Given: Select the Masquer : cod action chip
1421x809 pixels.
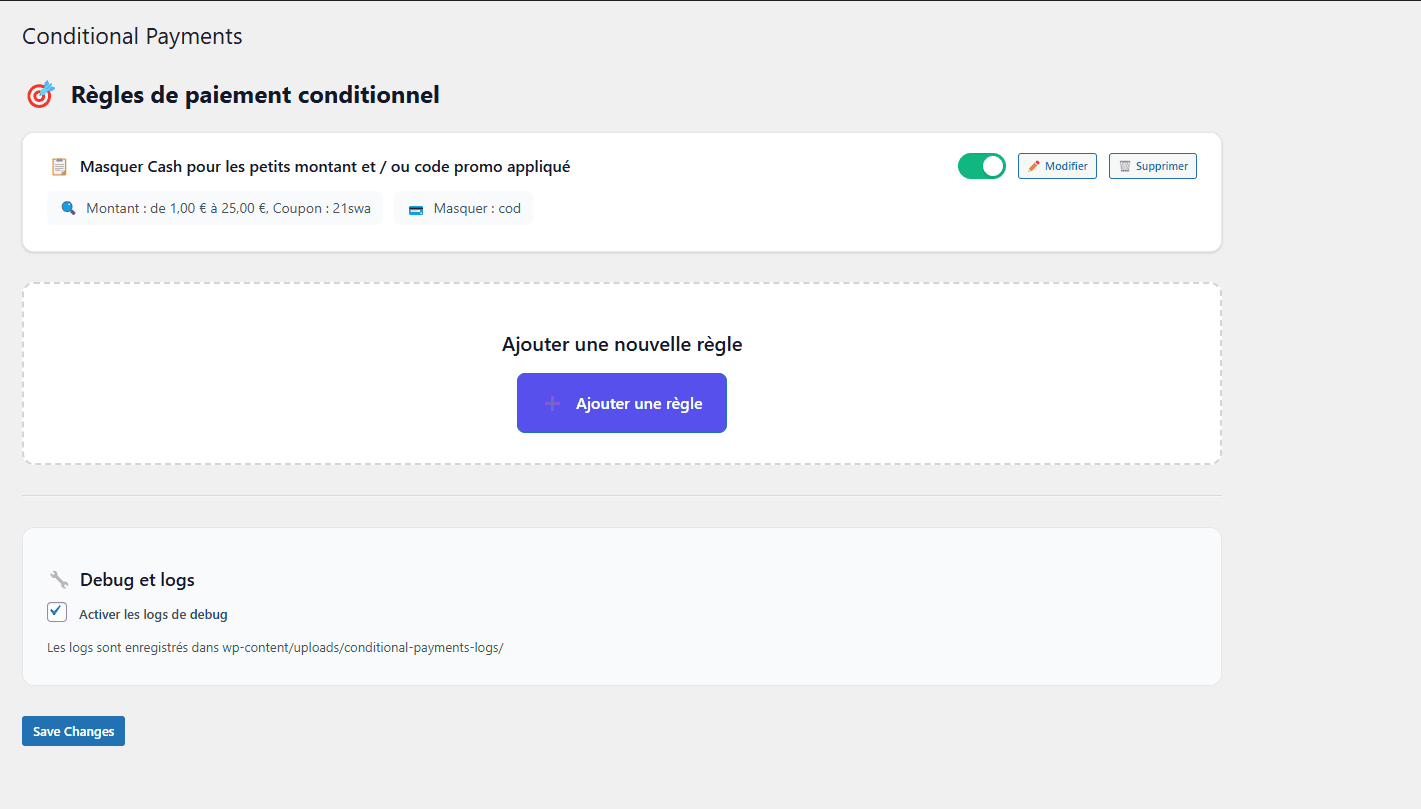Looking at the screenshot, I should 463,208.
